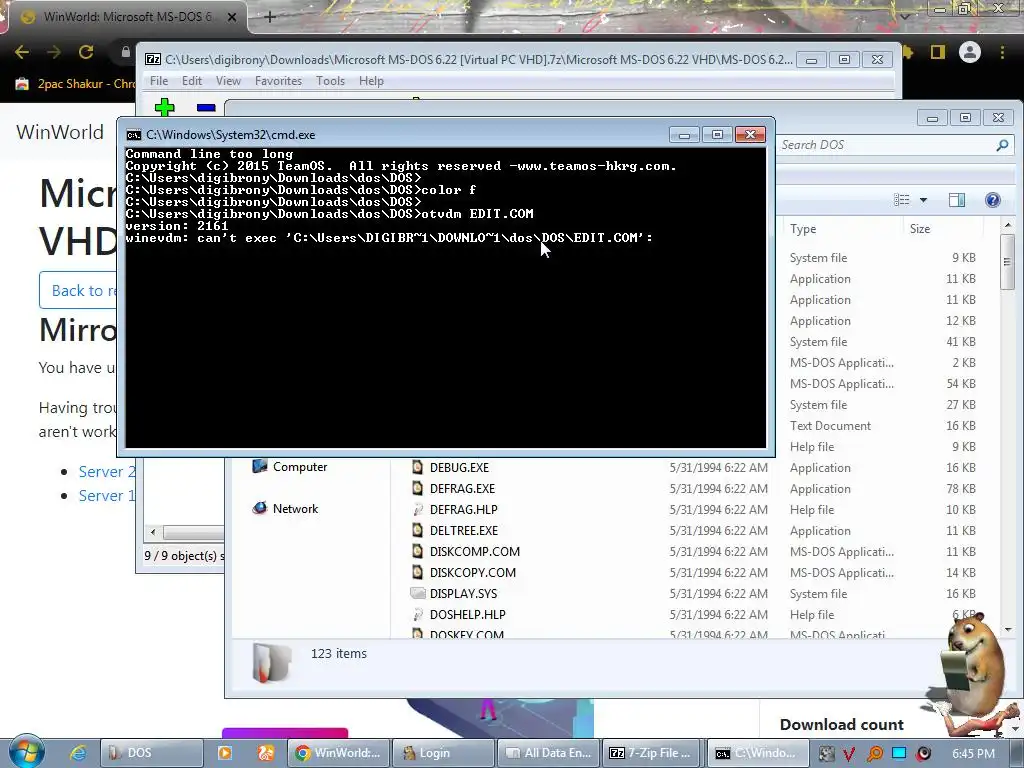Image resolution: width=1024 pixels, height=768 pixels.
Task: Switch to the Login taskbar window
Action: pyautogui.click(x=442, y=753)
